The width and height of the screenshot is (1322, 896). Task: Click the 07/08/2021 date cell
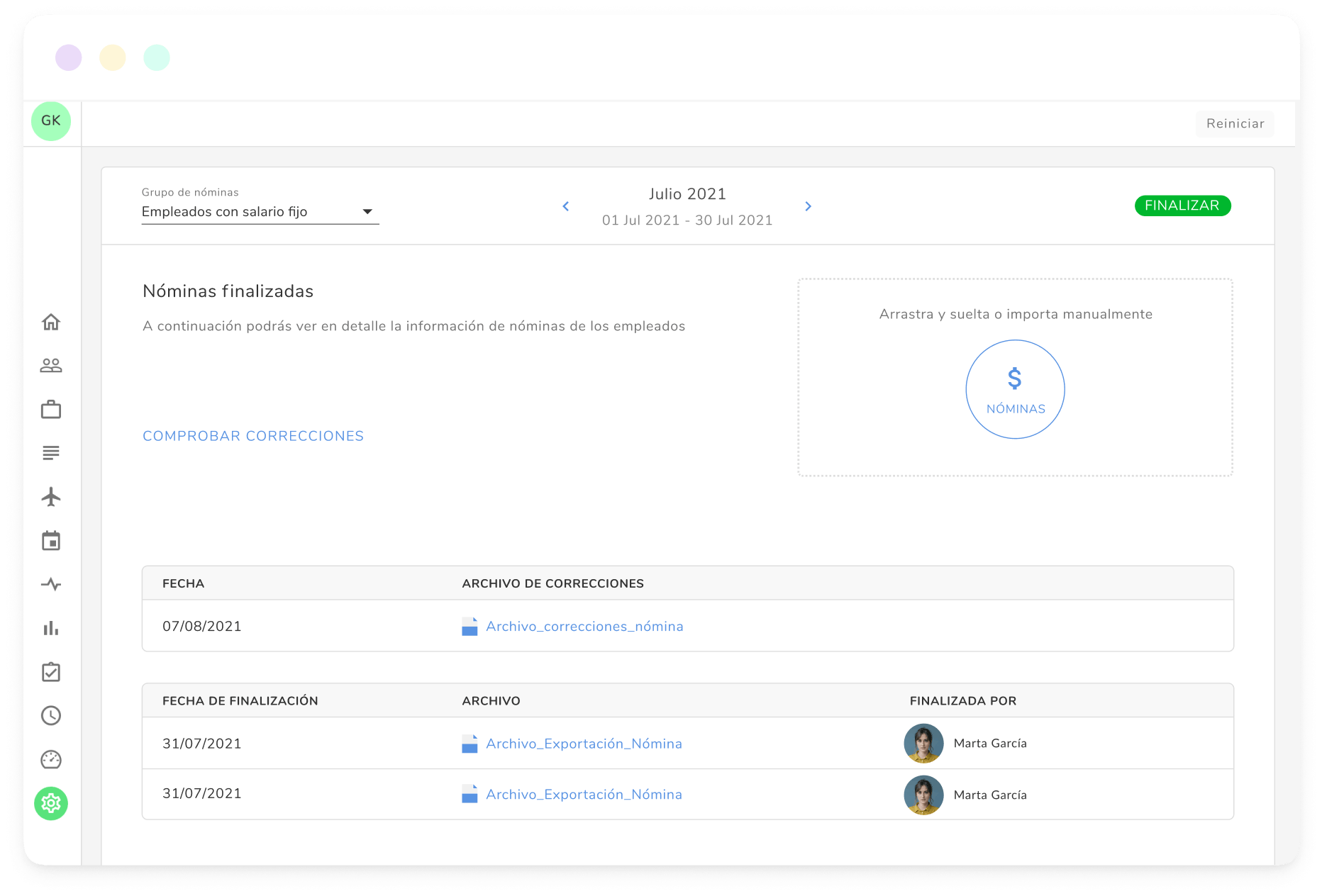click(202, 627)
